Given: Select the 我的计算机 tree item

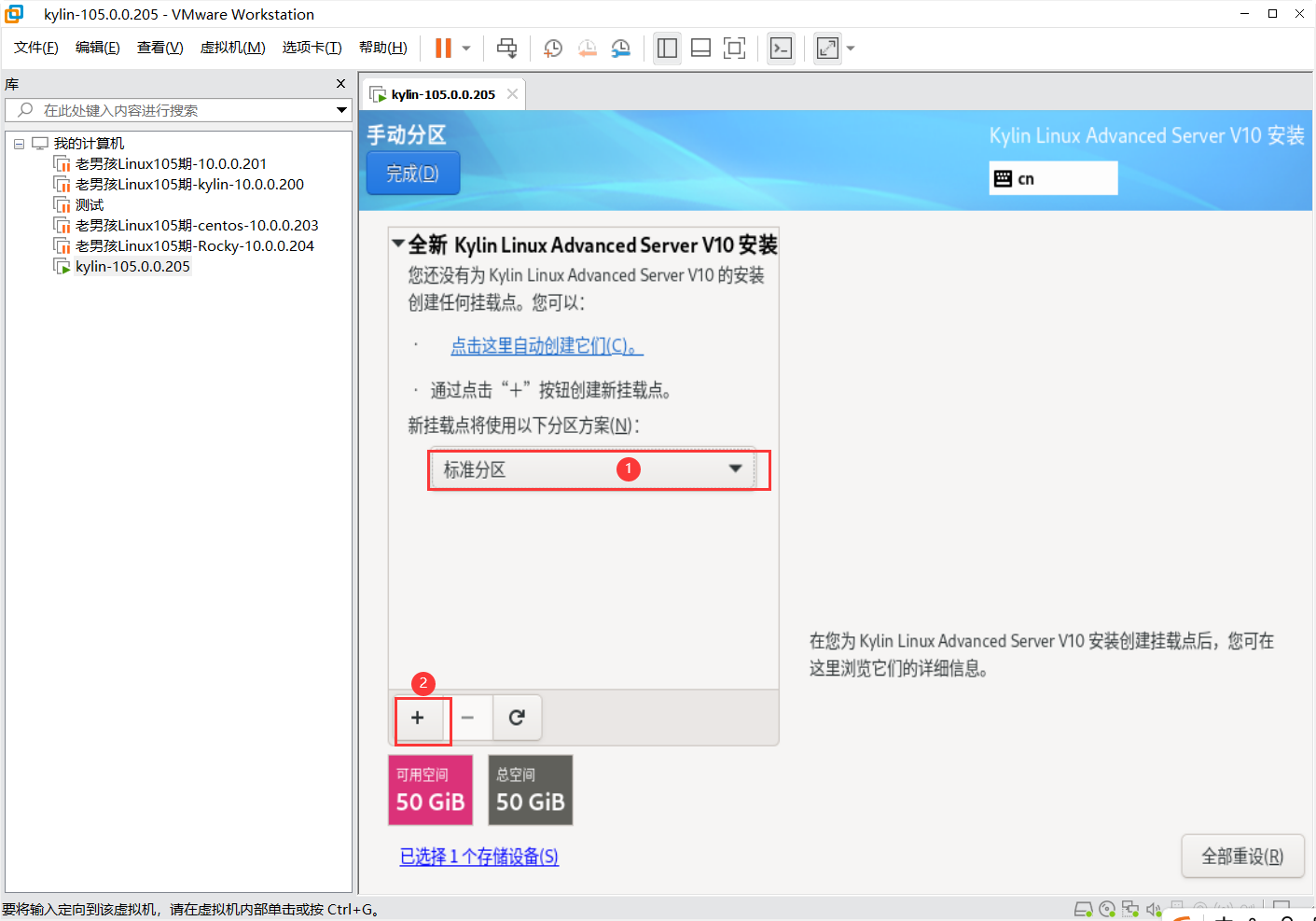Looking at the screenshot, I should tap(89, 144).
